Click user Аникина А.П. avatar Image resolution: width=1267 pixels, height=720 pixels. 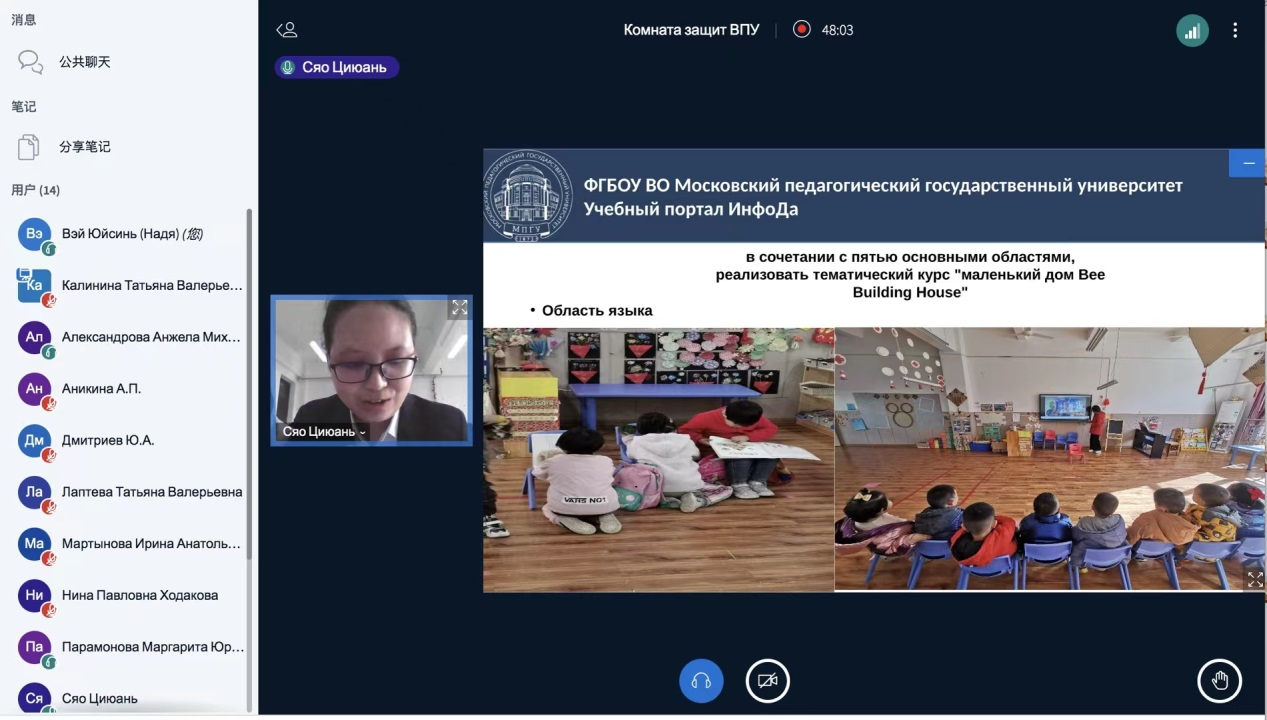coord(34,389)
